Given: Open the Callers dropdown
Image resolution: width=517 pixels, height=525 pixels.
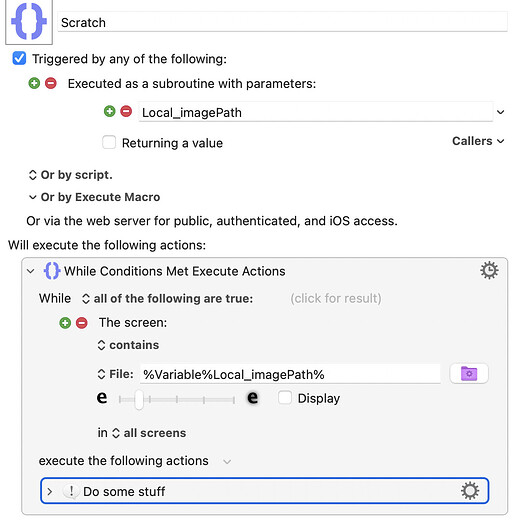Looking at the screenshot, I should click(478, 141).
